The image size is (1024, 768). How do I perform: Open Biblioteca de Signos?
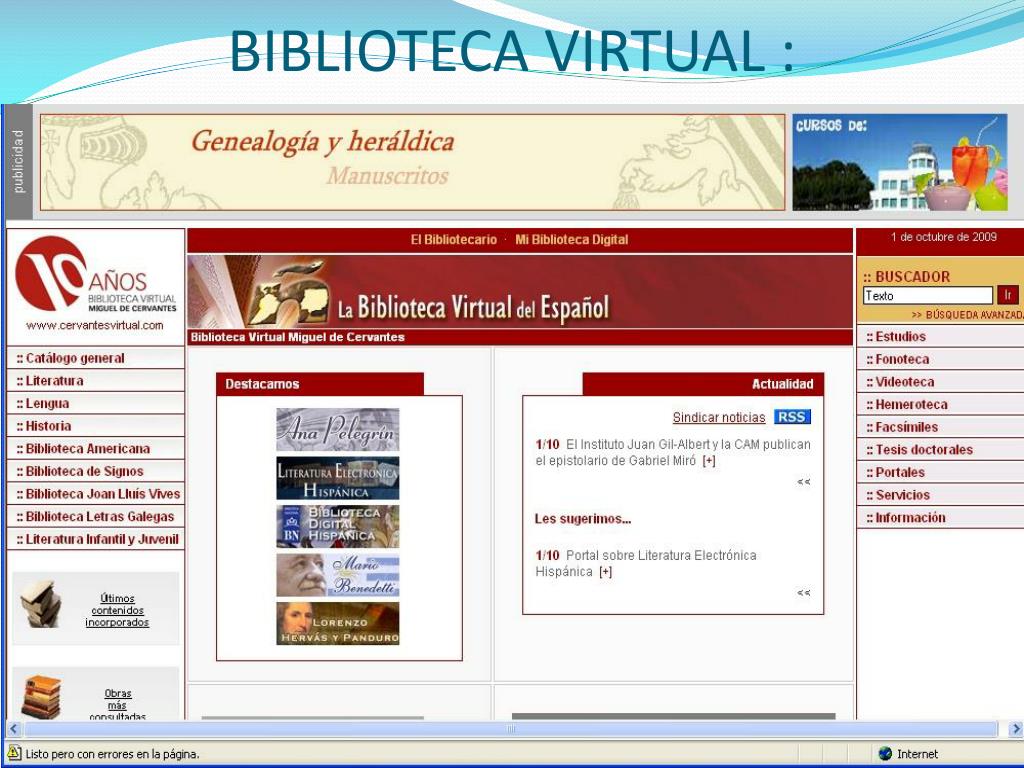pos(95,472)
